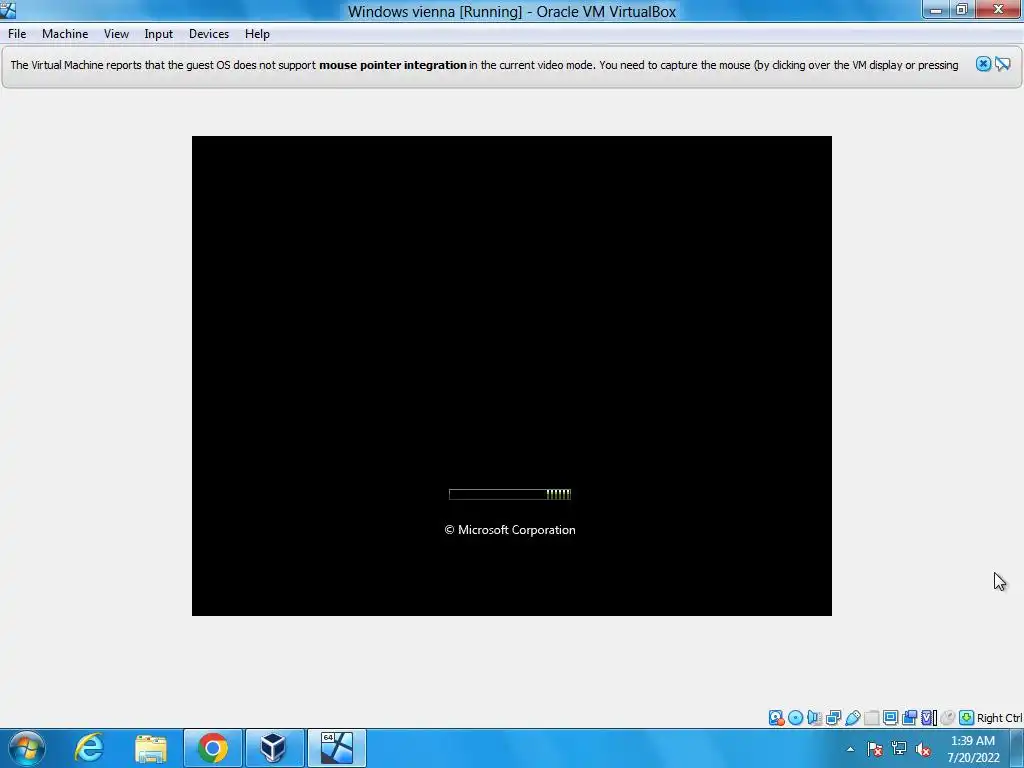Close the VirtualBox VM window
The width and height of the screenshot is (1024, 768).
[x=999, y=10]
